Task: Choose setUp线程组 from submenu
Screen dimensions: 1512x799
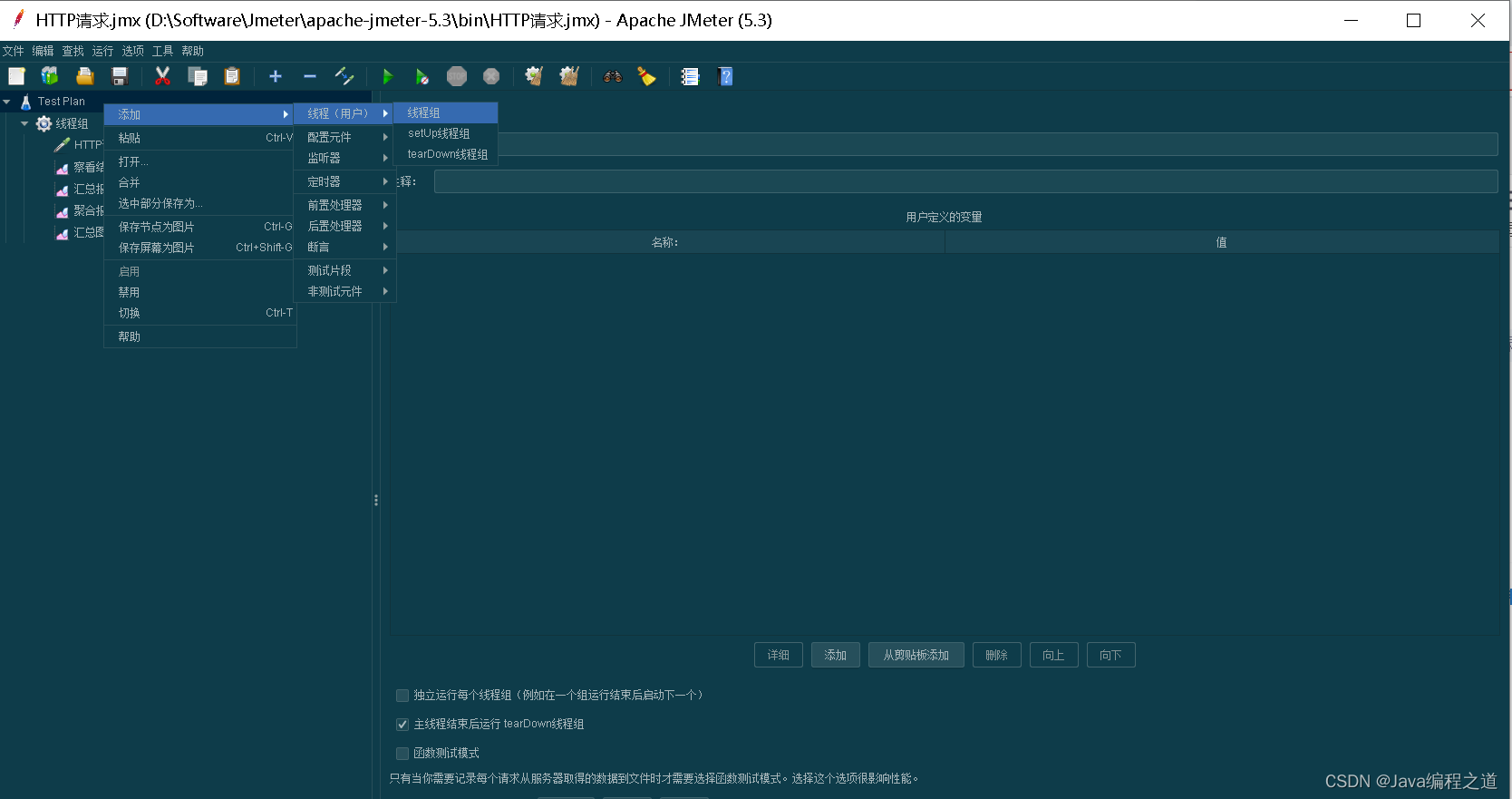Action: [446, 133]
